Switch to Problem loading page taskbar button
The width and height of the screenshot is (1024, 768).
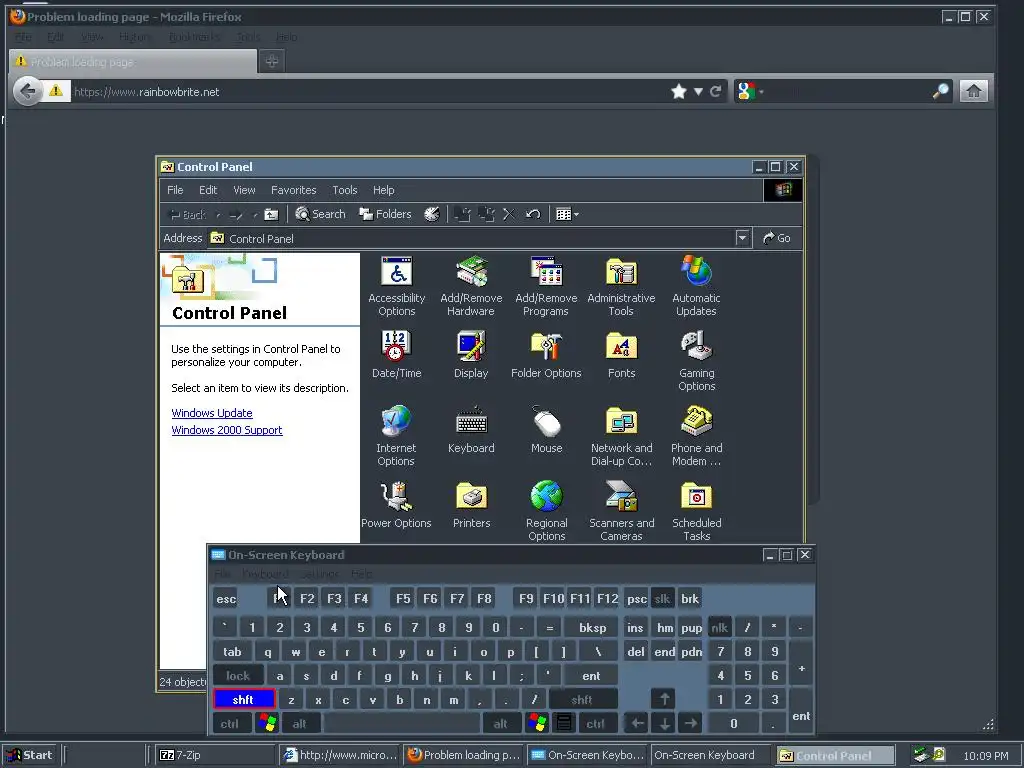click(x=464, y=755)
